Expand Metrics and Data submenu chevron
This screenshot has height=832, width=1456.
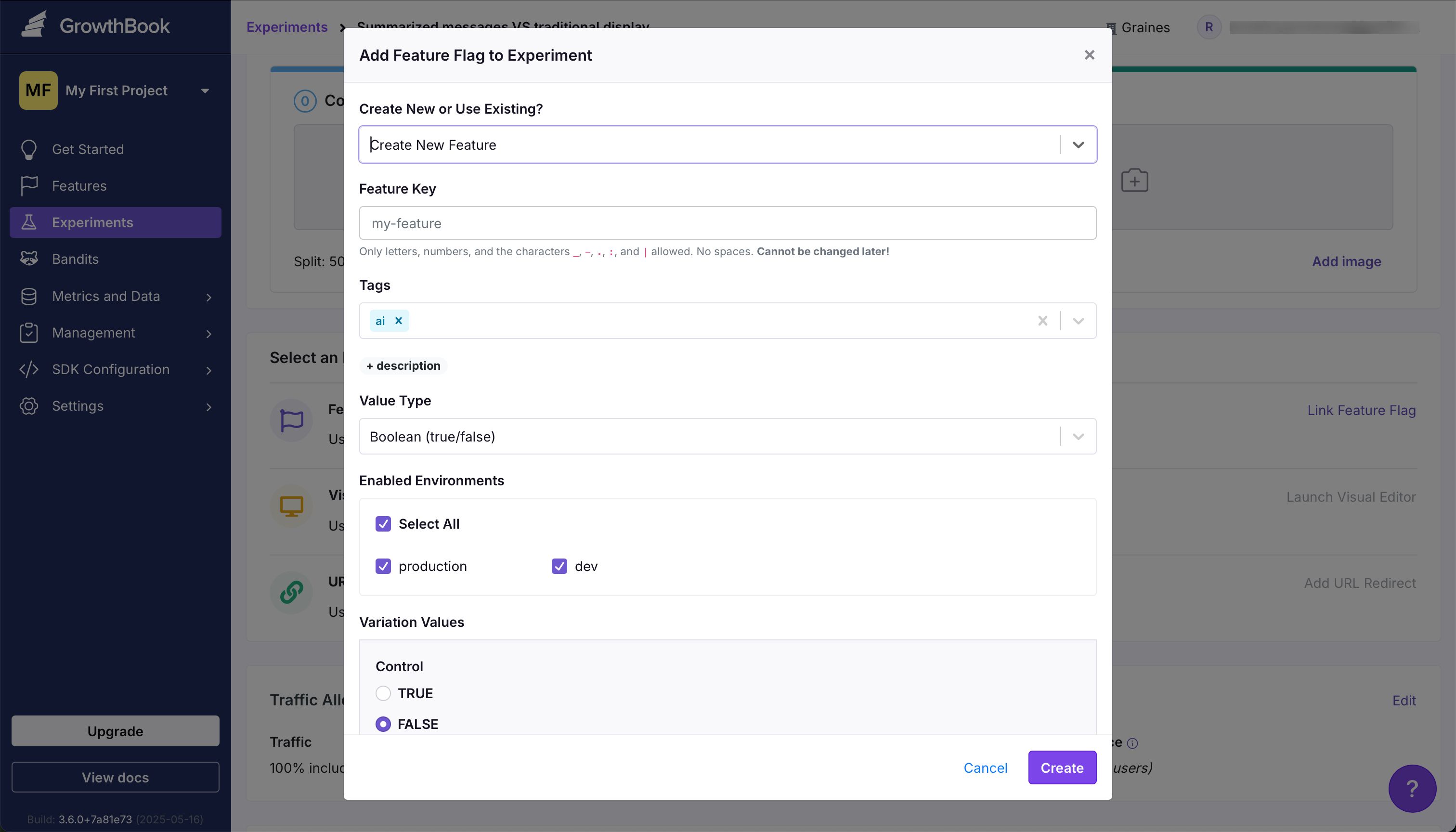(208, 297)
